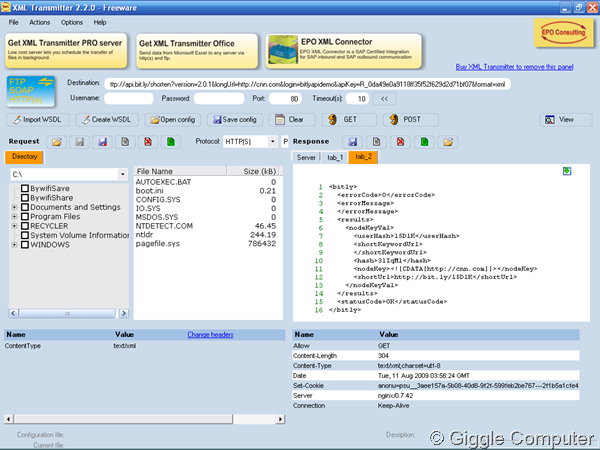Click the folder tree scrollbar right arrow
600x450 pixels.
tap(124, 313)
